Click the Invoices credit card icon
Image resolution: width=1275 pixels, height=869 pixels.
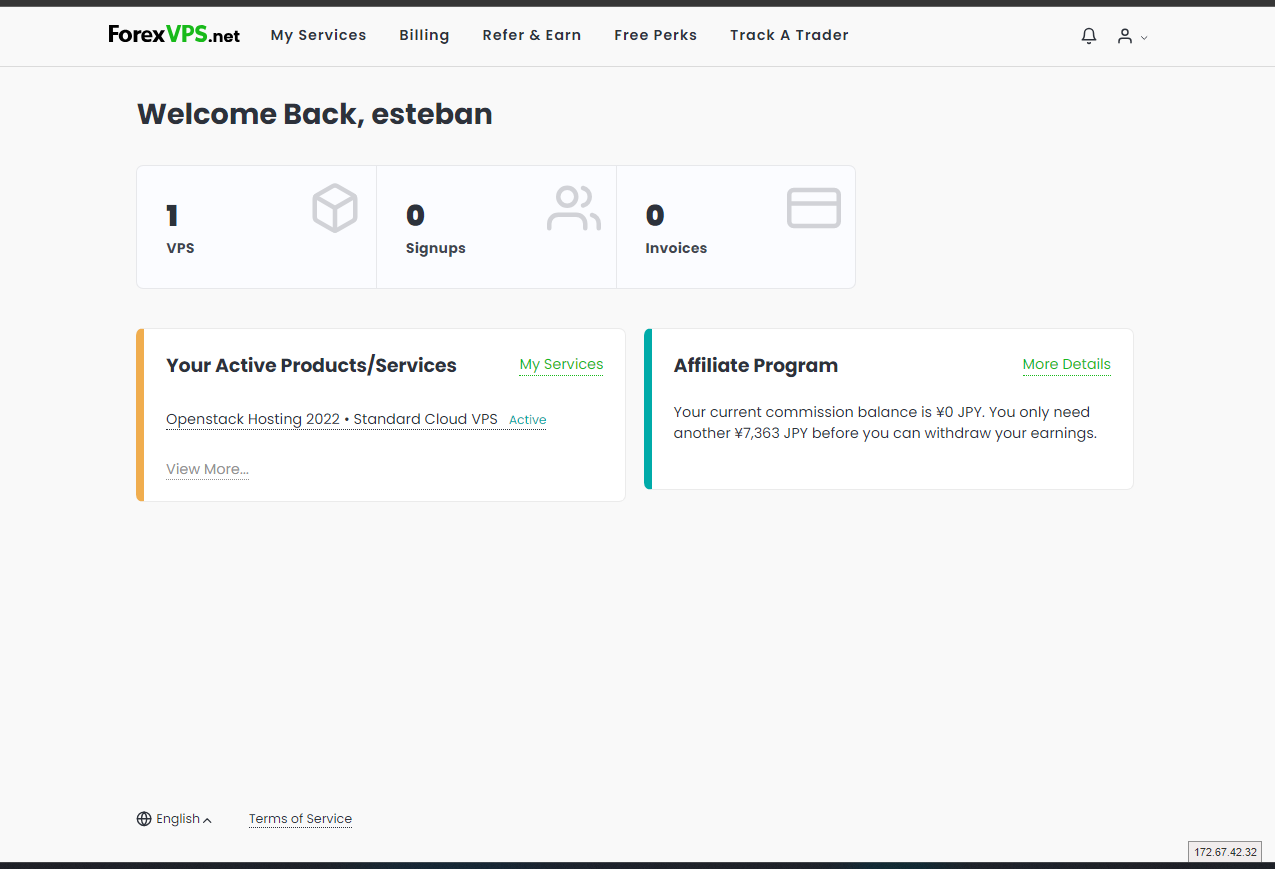[x=813, y=208]
